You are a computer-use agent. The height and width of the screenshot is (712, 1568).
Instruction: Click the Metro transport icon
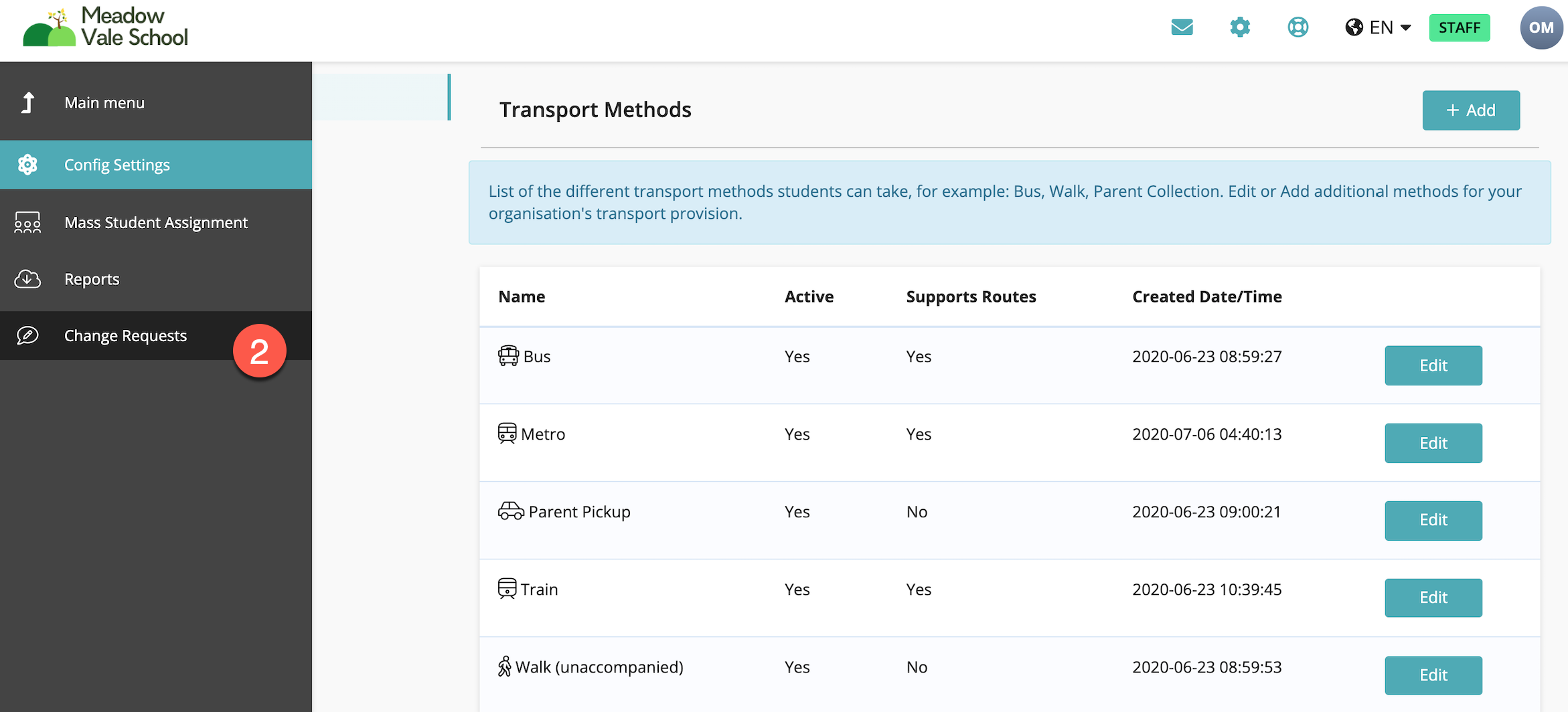pyautogui.click(x=507, y=434)
